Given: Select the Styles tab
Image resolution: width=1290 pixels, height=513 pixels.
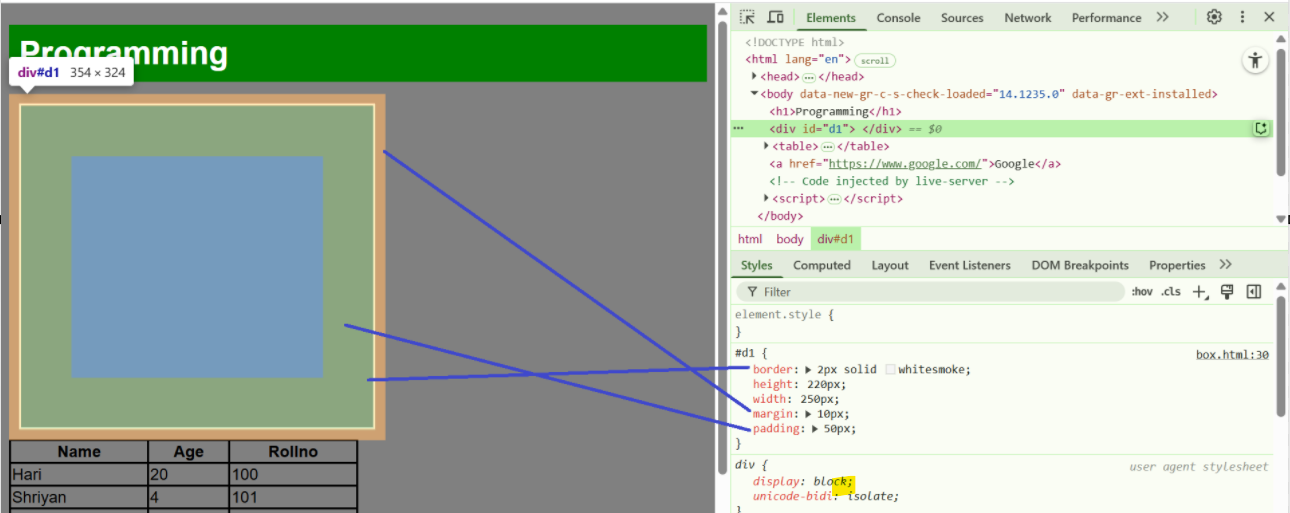Looking at the screenshot, I should (757, 265).
